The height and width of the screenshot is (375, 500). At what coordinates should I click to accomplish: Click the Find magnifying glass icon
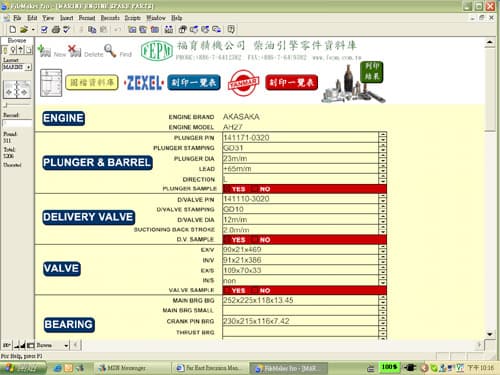point(110,51)
